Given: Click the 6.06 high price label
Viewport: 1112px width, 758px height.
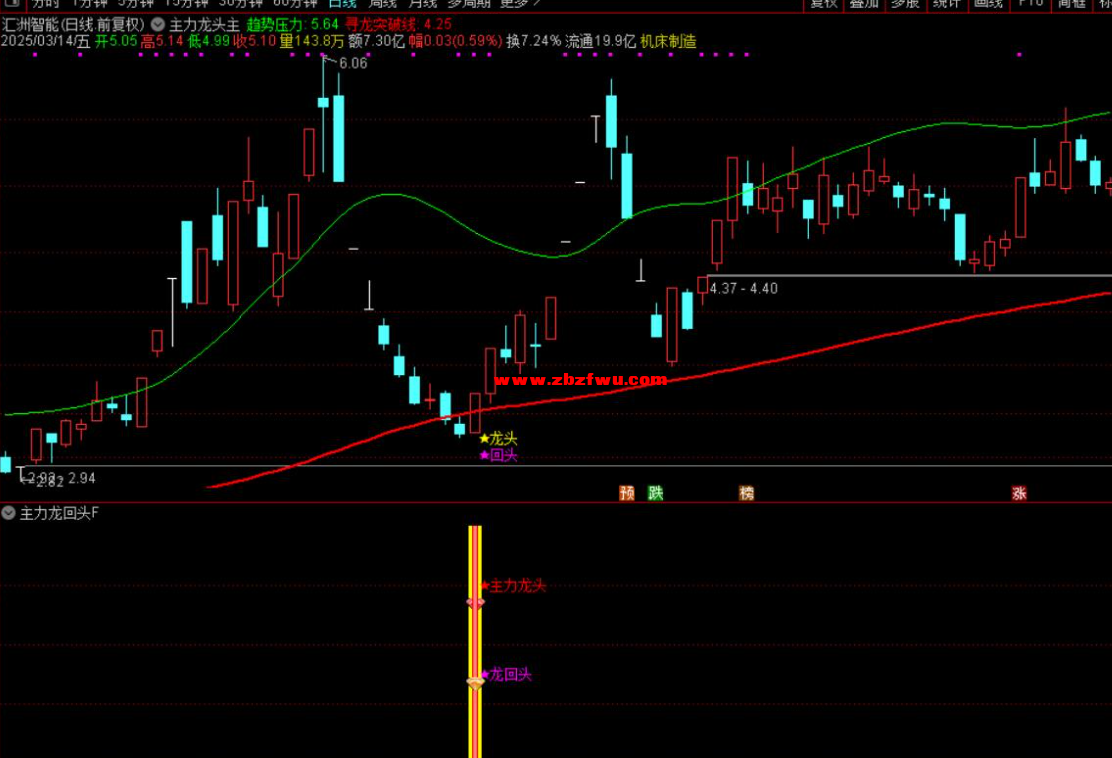Looking at the screenshot, I should 353,63.
